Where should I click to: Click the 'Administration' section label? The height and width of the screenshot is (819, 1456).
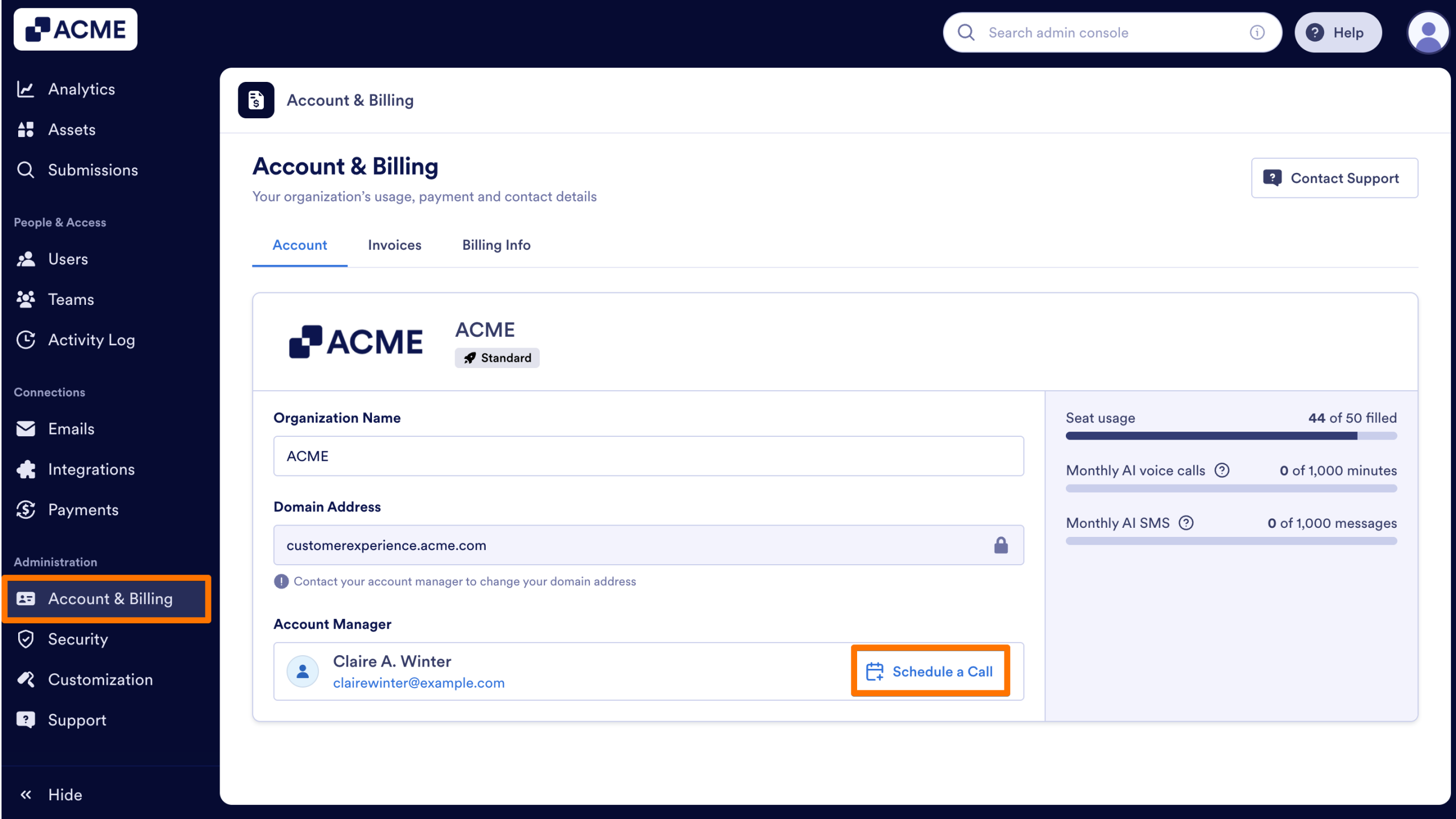(56, 562)
